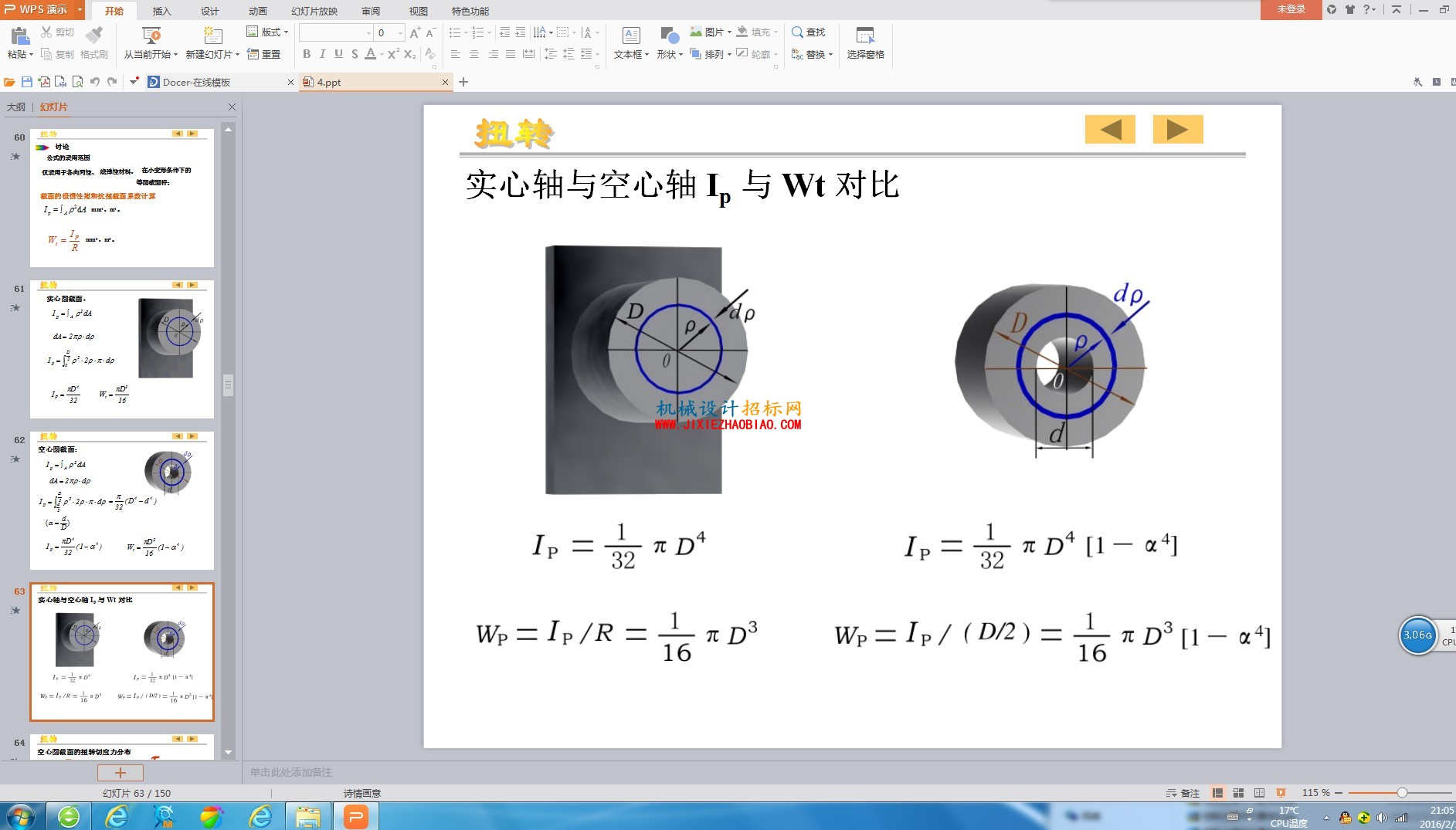This screenshot has width=1456, height=830.
Task: Open the Picture (图片) dropdown
Action: coord(711,32)
